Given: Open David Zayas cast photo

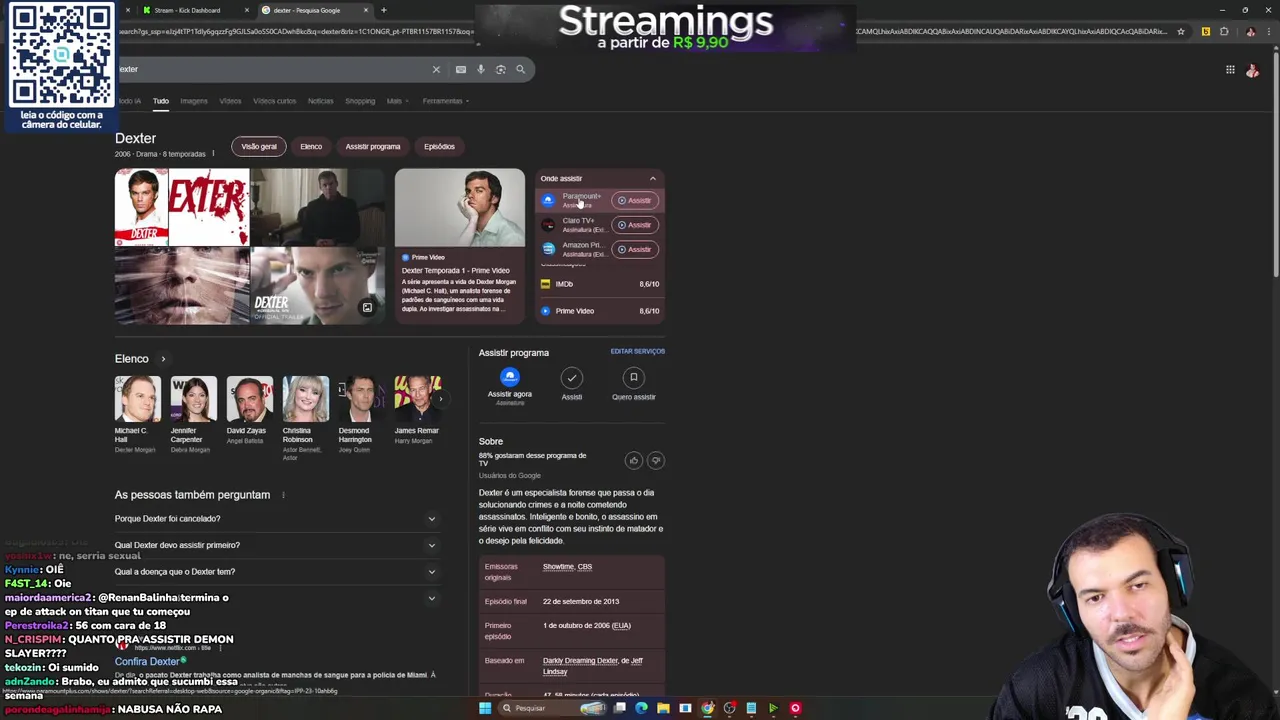Looking at the screenshot, I should point(249,399).
